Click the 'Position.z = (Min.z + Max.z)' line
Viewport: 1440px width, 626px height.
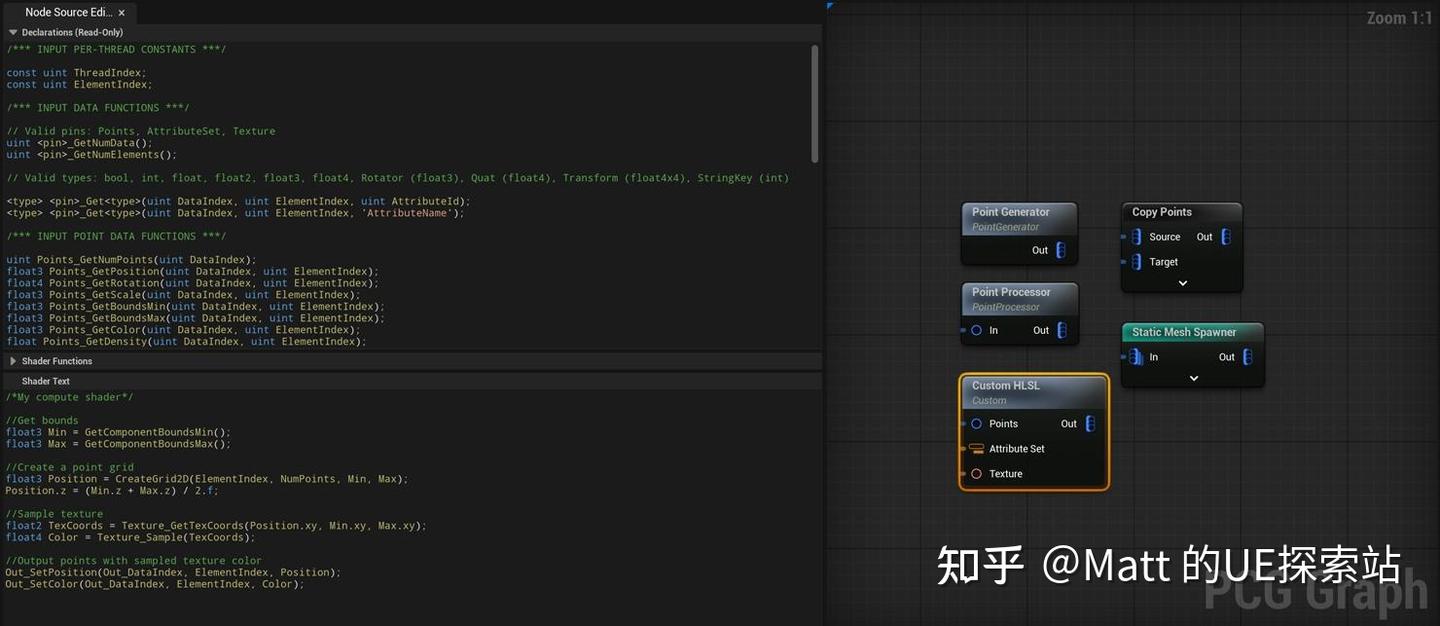[112, 491]
